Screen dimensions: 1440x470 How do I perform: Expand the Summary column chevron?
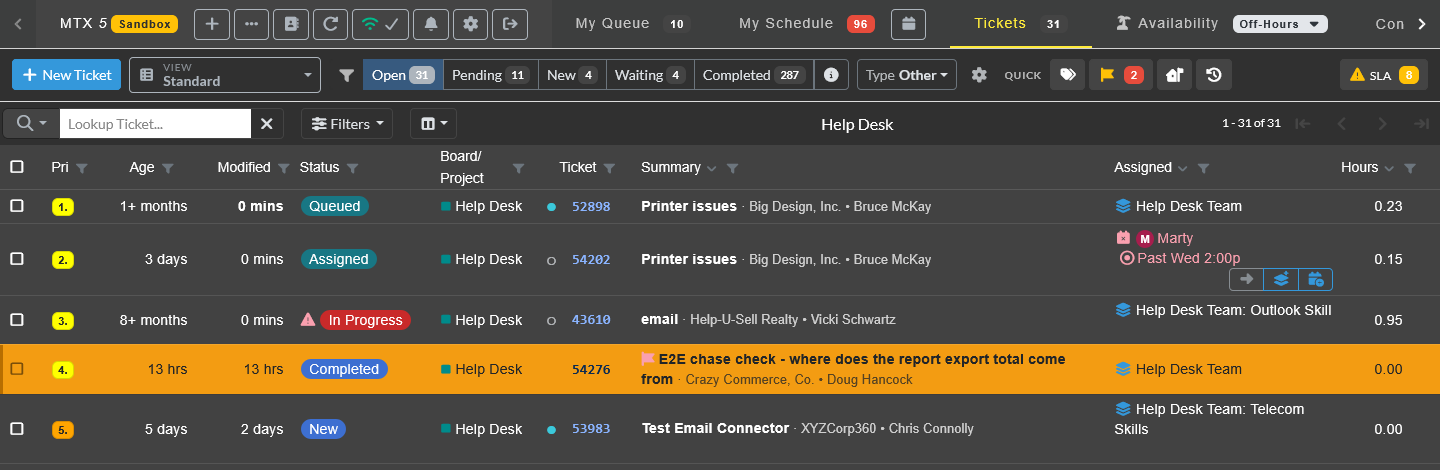point(711,168)
